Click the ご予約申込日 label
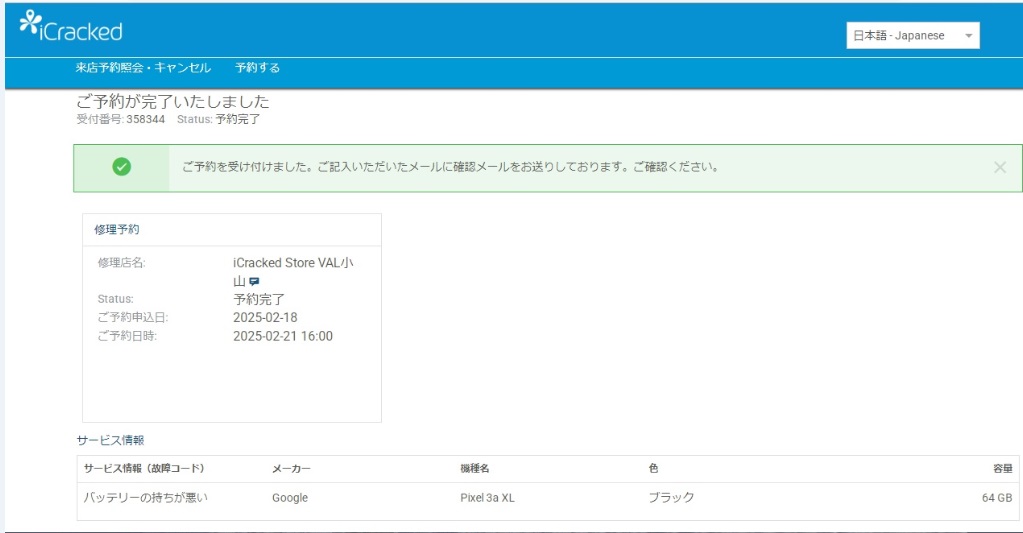Screen dimensions: 1023x533 [x=132, y=318]
